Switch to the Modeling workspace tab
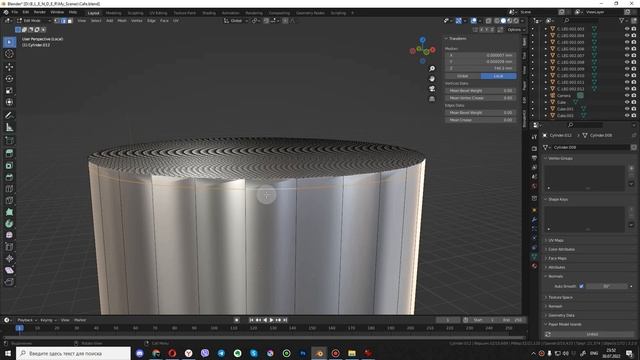Screen dimensions: 640x360 [x=113, y=13]
